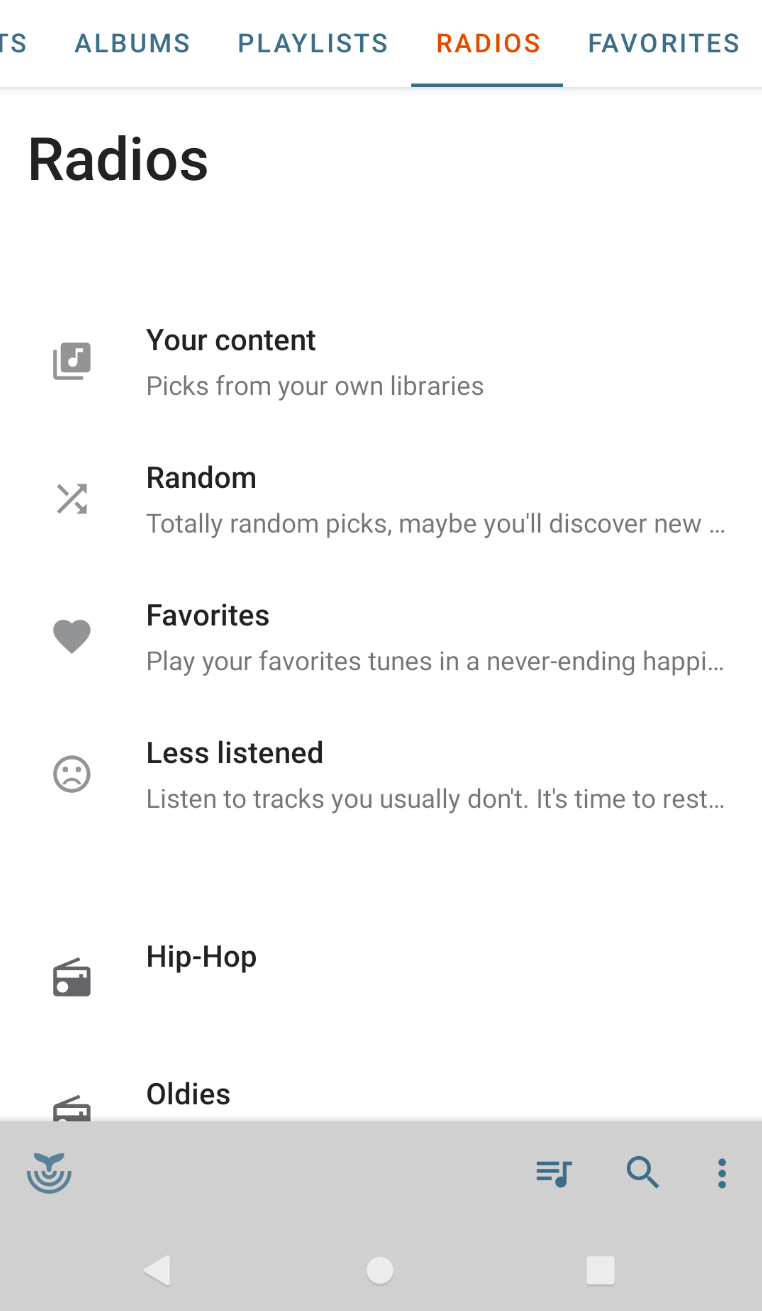Open search with the magnifier icon
Screen dimensions: 762x1311
pos(642,1172)
